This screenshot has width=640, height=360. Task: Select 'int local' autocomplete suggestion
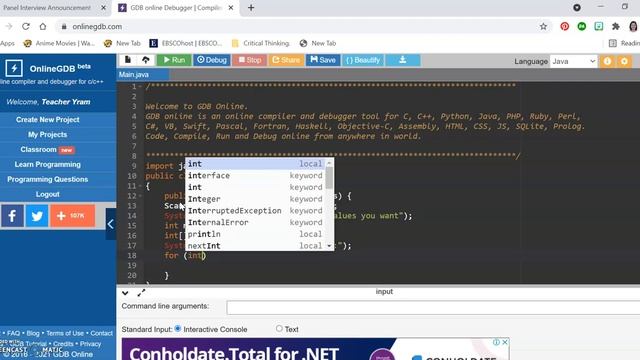pos(256,164)
